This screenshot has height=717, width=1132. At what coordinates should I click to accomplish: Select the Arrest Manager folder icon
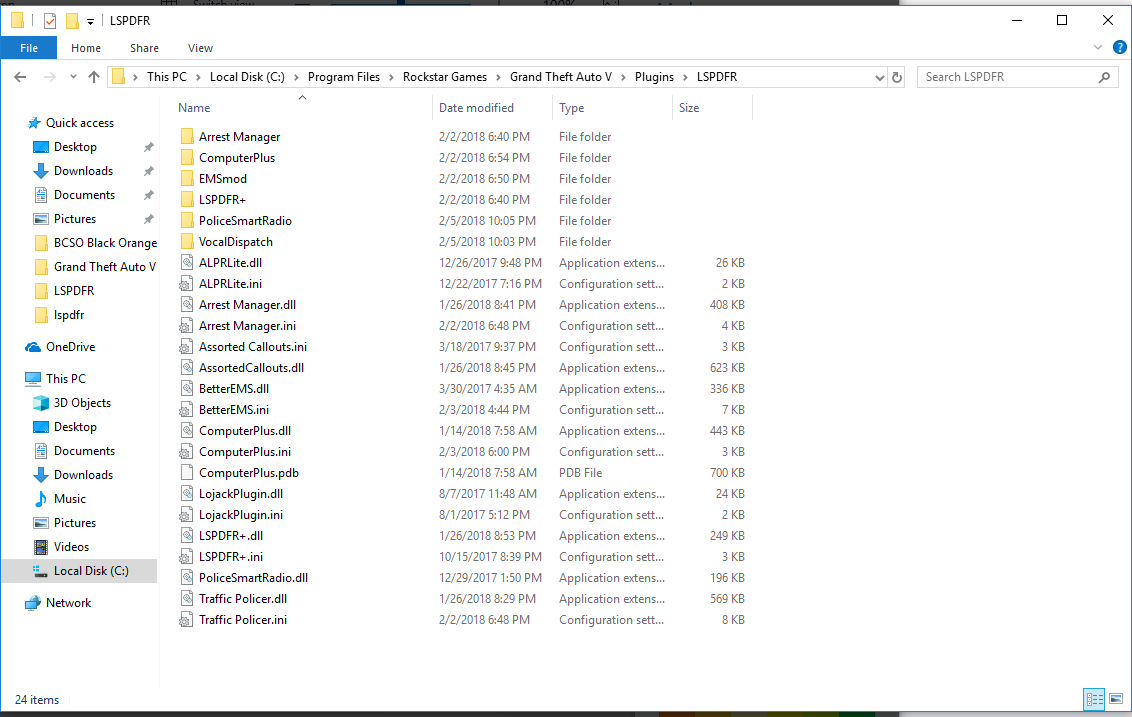[187, 136]
